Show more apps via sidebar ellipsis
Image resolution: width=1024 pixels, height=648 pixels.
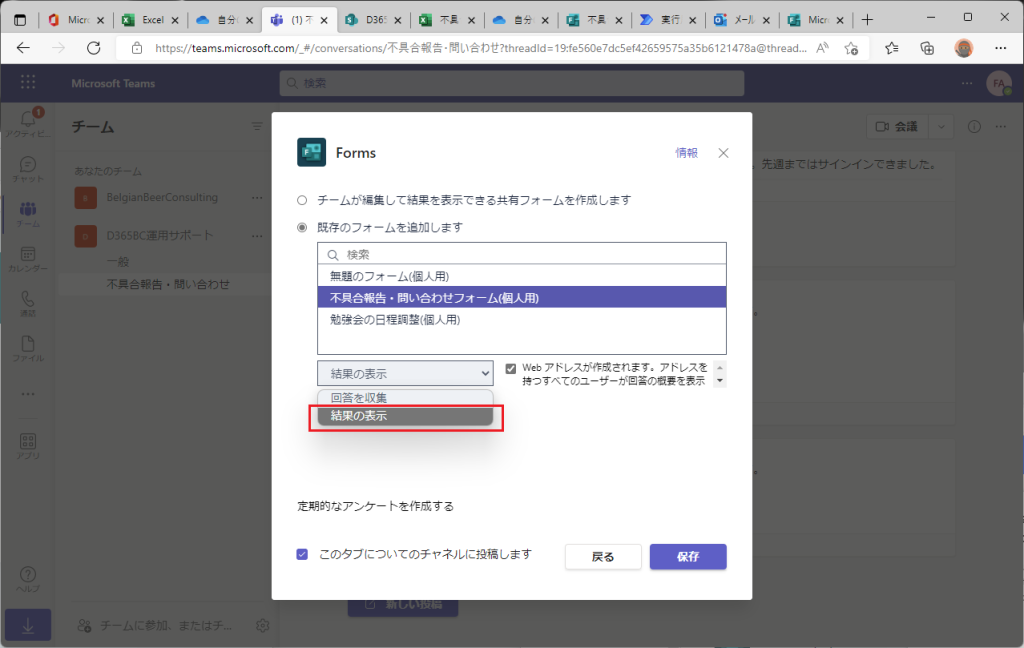pyautogui.click(x=27, y=394)
